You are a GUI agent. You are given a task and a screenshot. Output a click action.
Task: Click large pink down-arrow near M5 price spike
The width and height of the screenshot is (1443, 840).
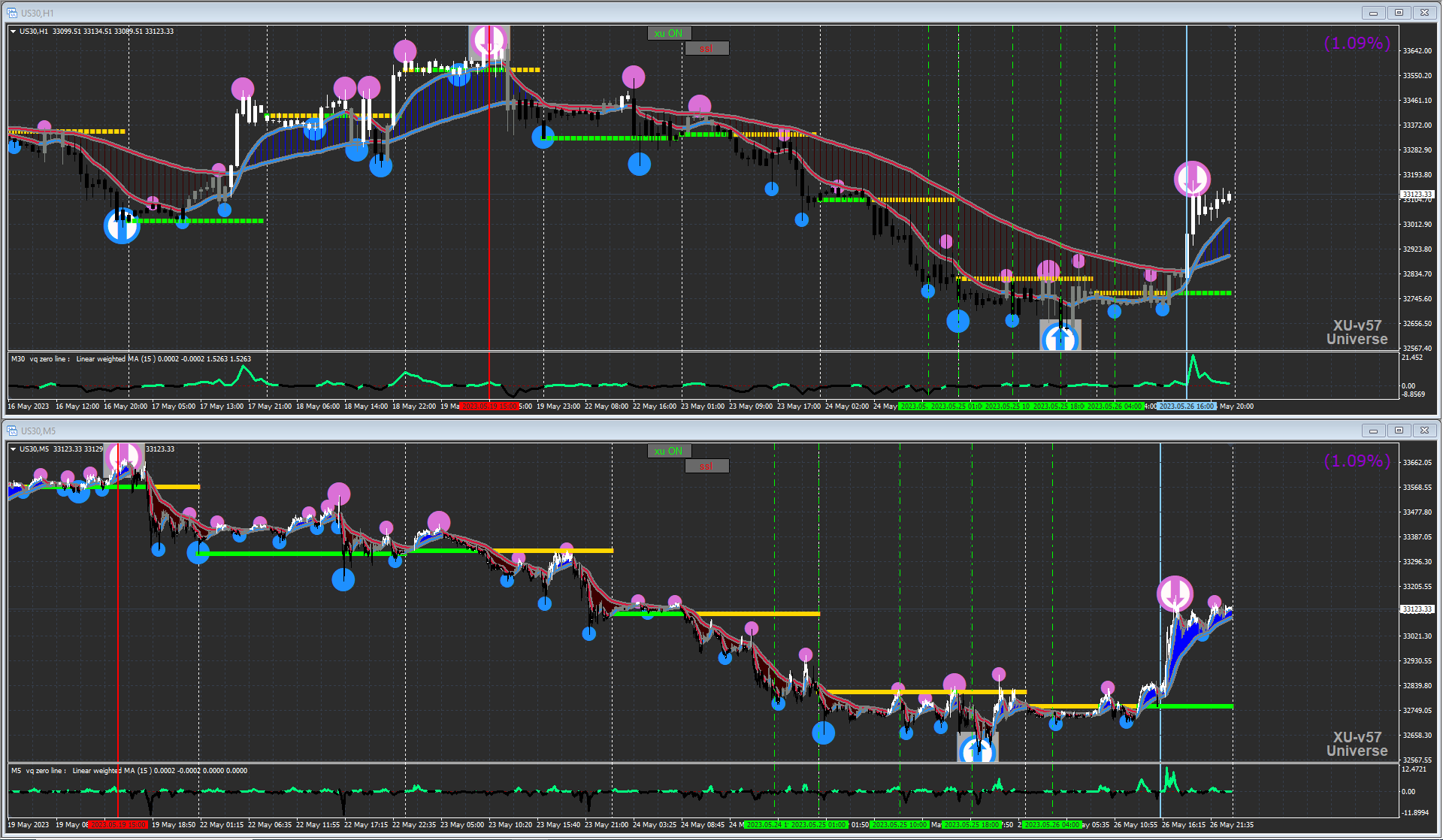tap(1175, 594)
